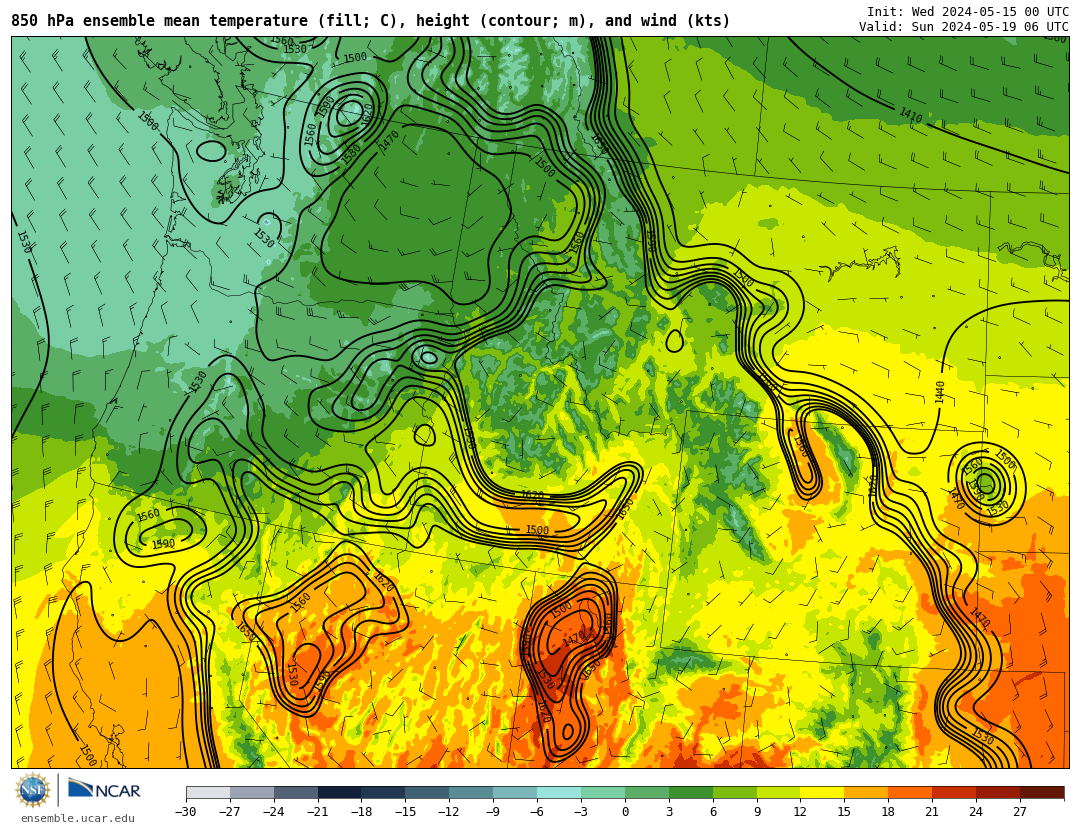The width and height of the screenshot is (1080, 831).
Task: Pick the teal colorbar segment -12 to -9
Action: pos(472,792)
